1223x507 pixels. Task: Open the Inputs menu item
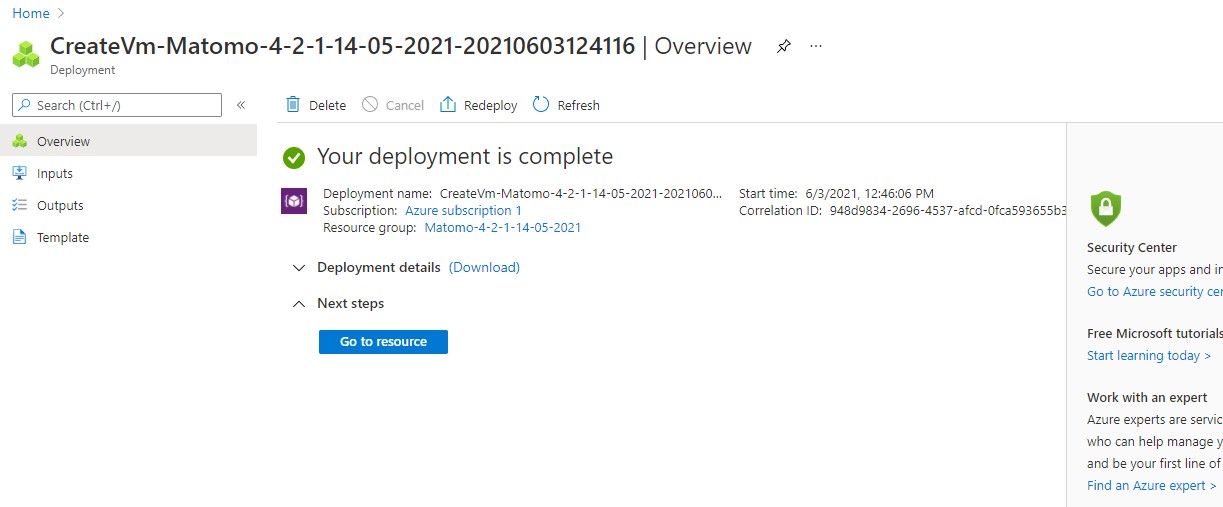[x=55, y=174]
